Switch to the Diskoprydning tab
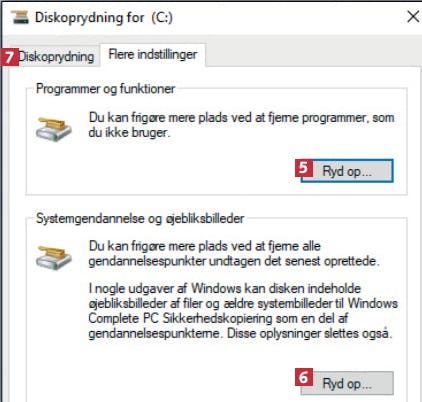422x402 pixels. [56, 56]
